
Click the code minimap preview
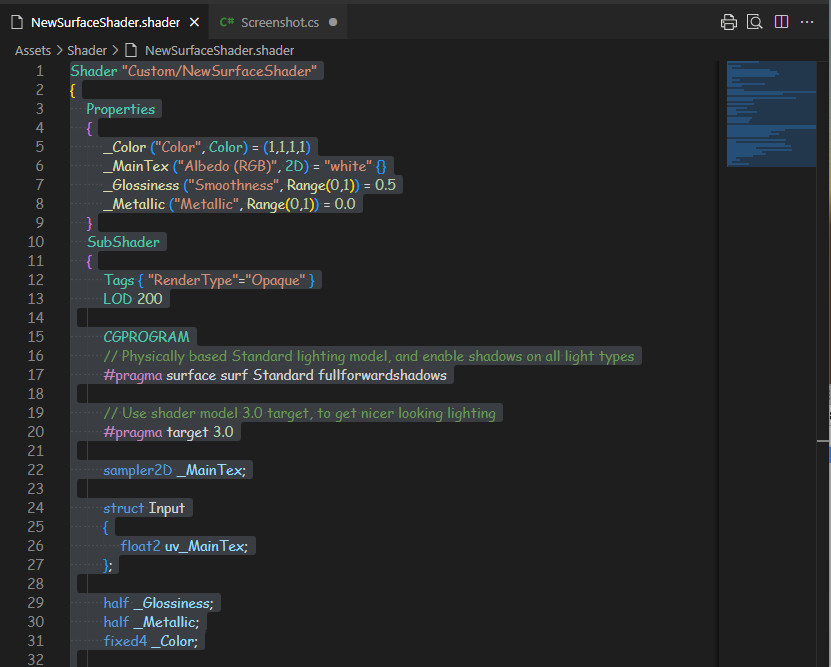click(x=770, y=110)
